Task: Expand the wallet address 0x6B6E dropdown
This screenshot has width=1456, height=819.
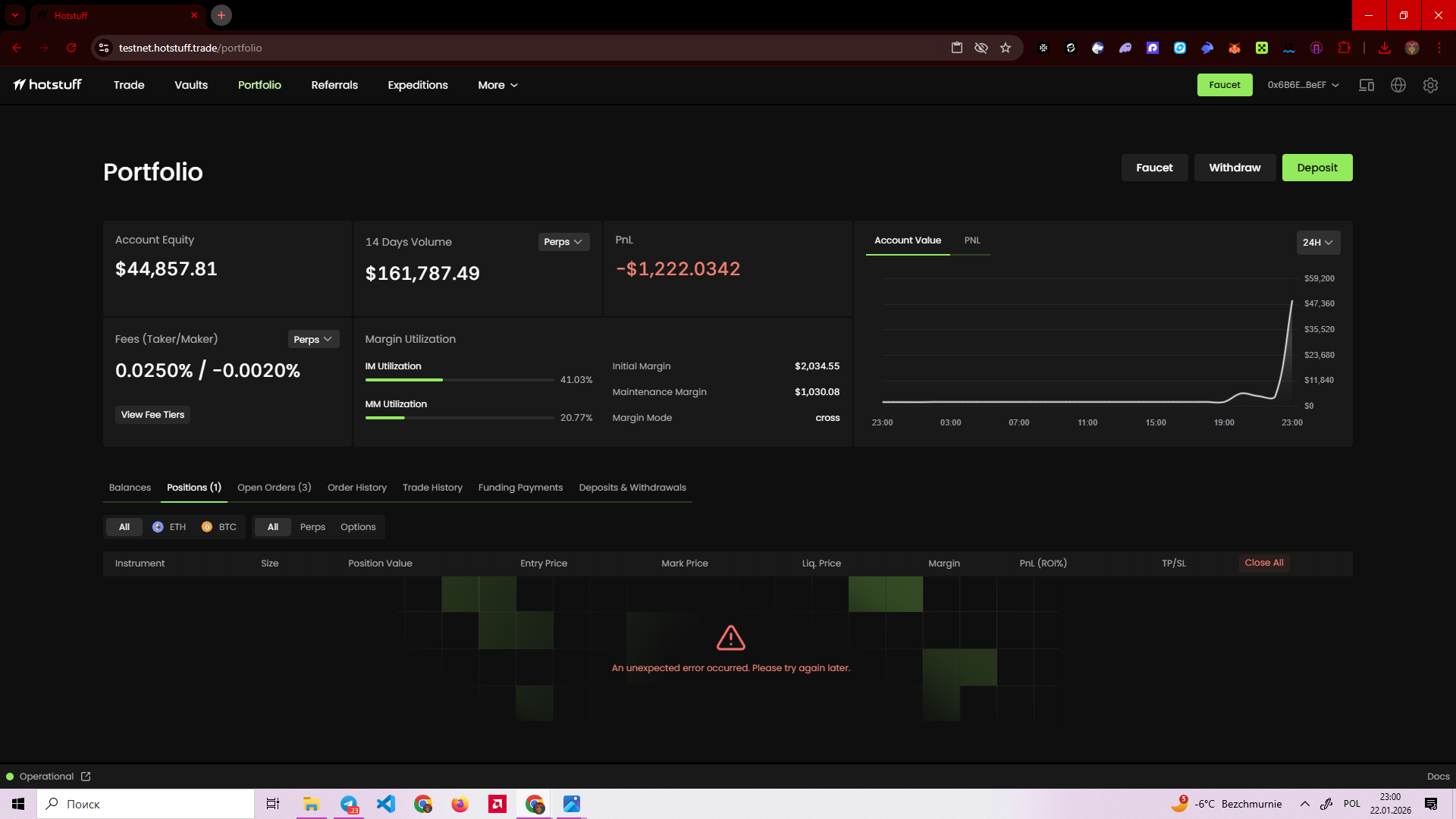Action: (x=1303, y=85)
